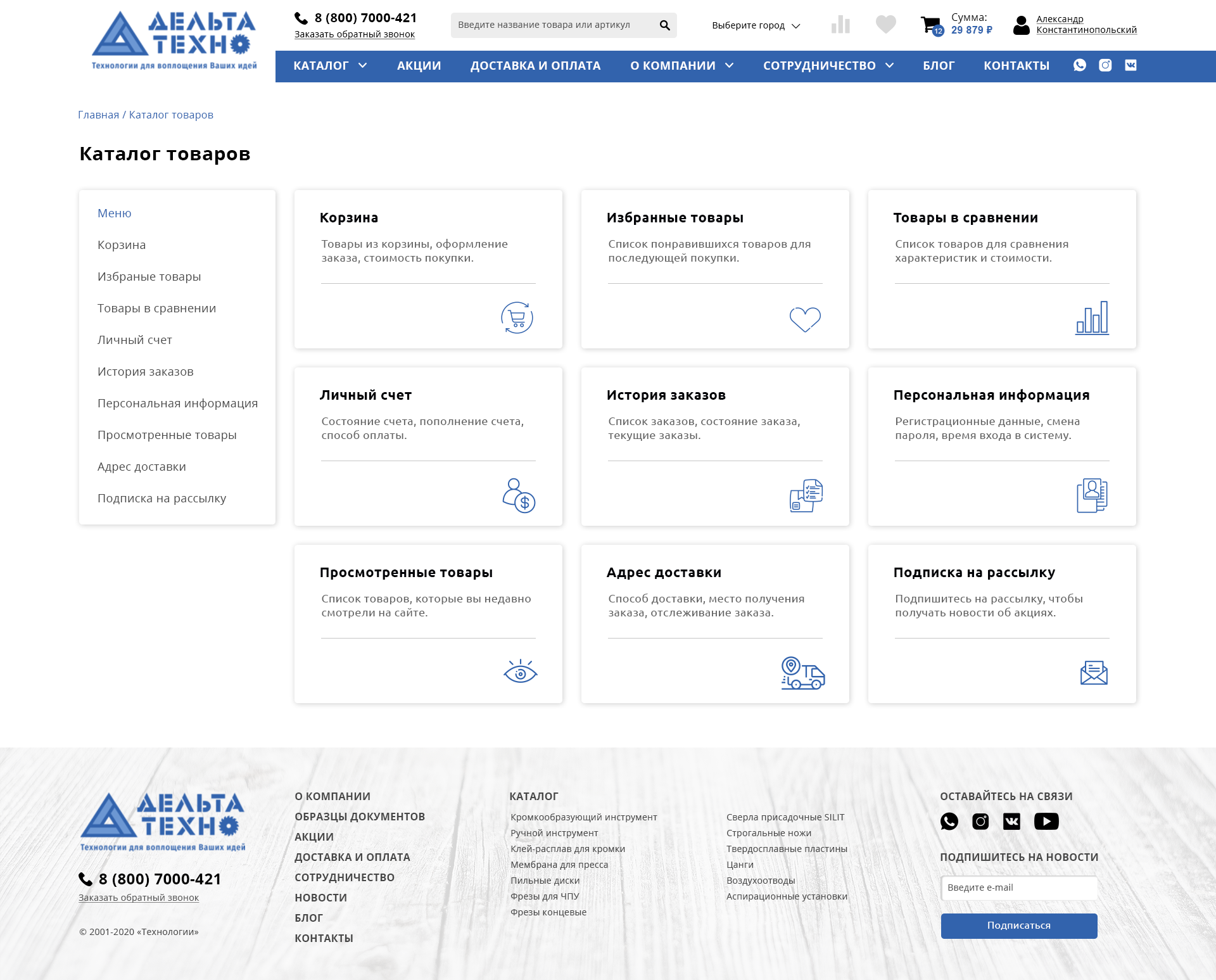This screenshot has height=980, width=1216.
Task: Select Подписка на рассылку in sidebar menu
Action: click(161, 499)
